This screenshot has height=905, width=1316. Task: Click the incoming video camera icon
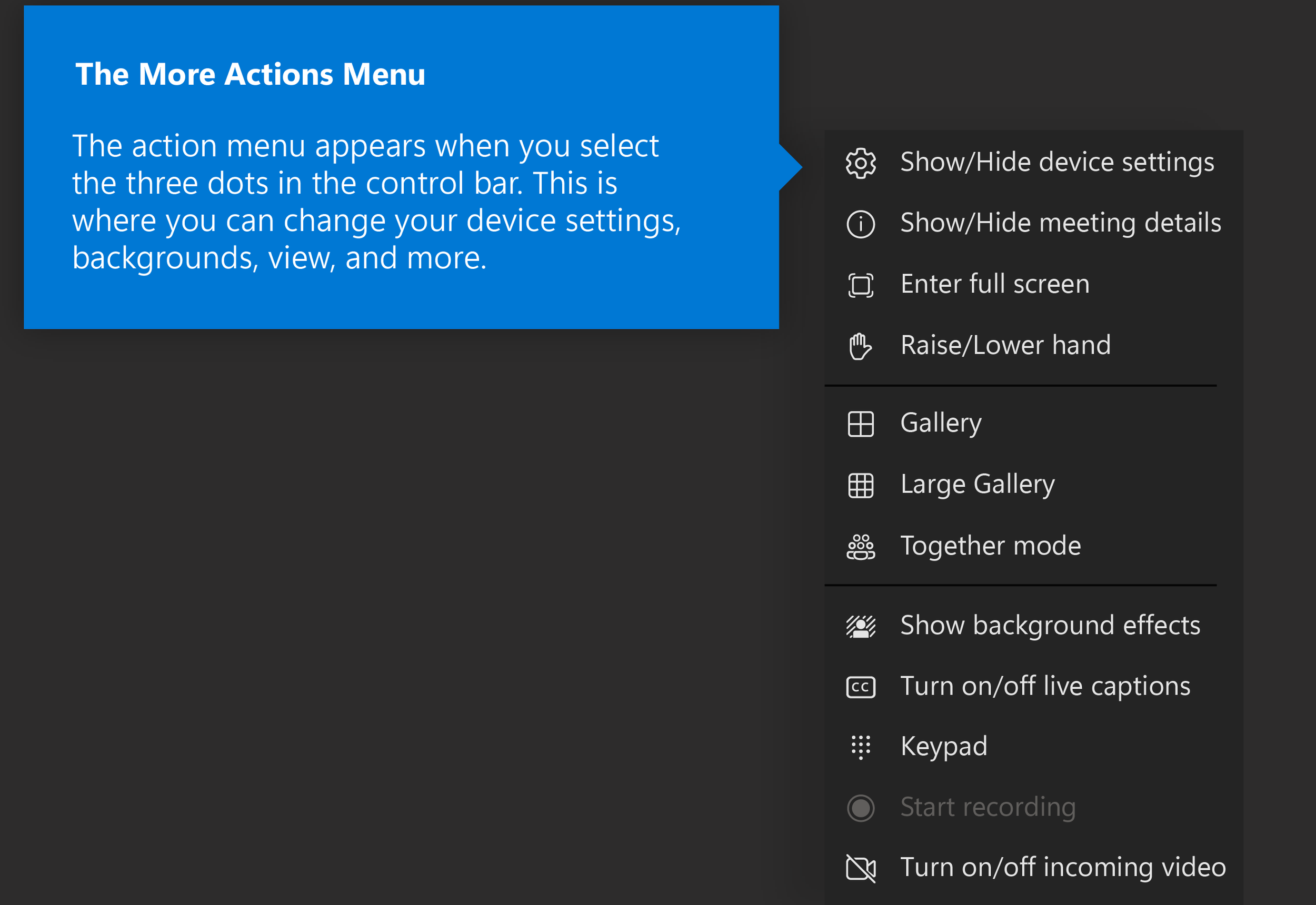pos(860,868)
